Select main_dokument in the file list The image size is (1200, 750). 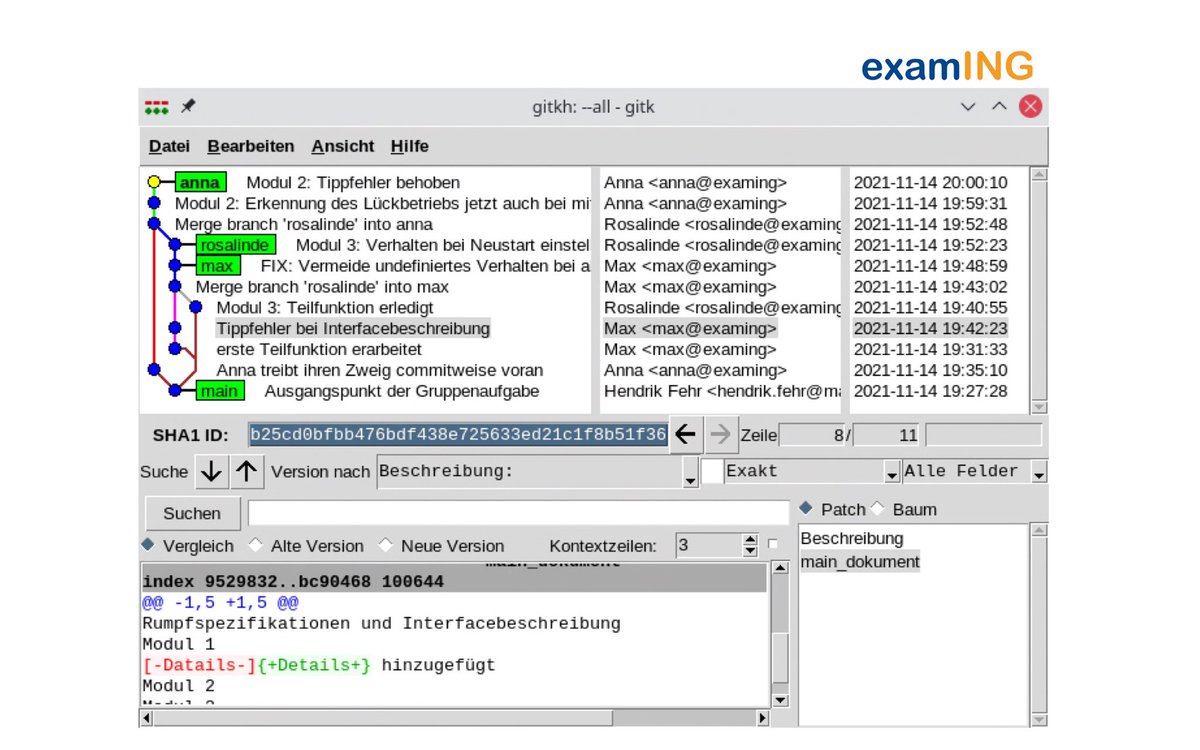860,562
